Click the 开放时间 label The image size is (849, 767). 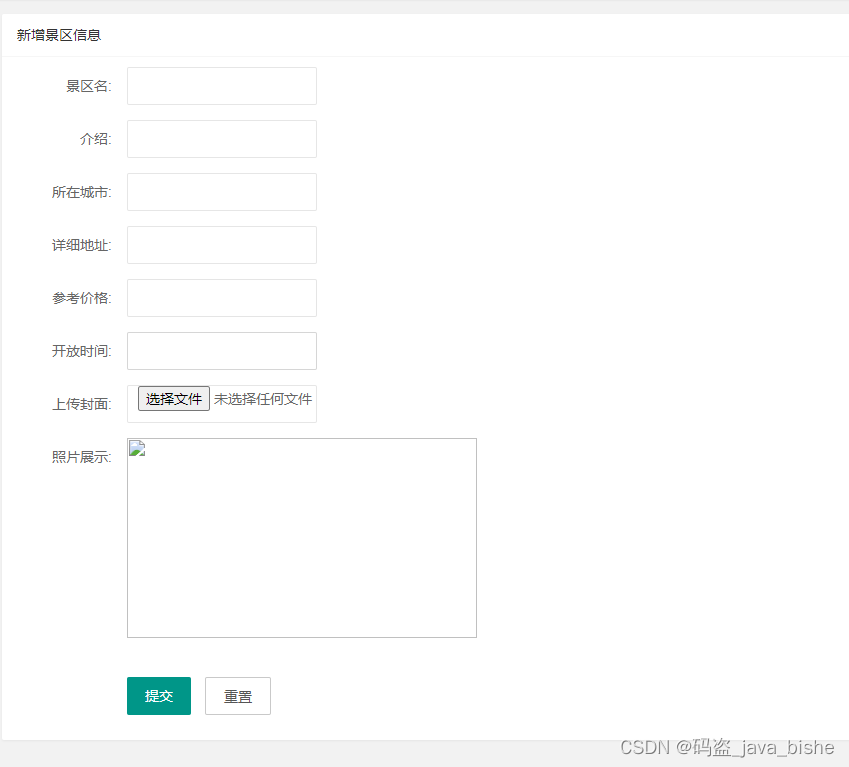pyautogui.click(x=82, y=351)
